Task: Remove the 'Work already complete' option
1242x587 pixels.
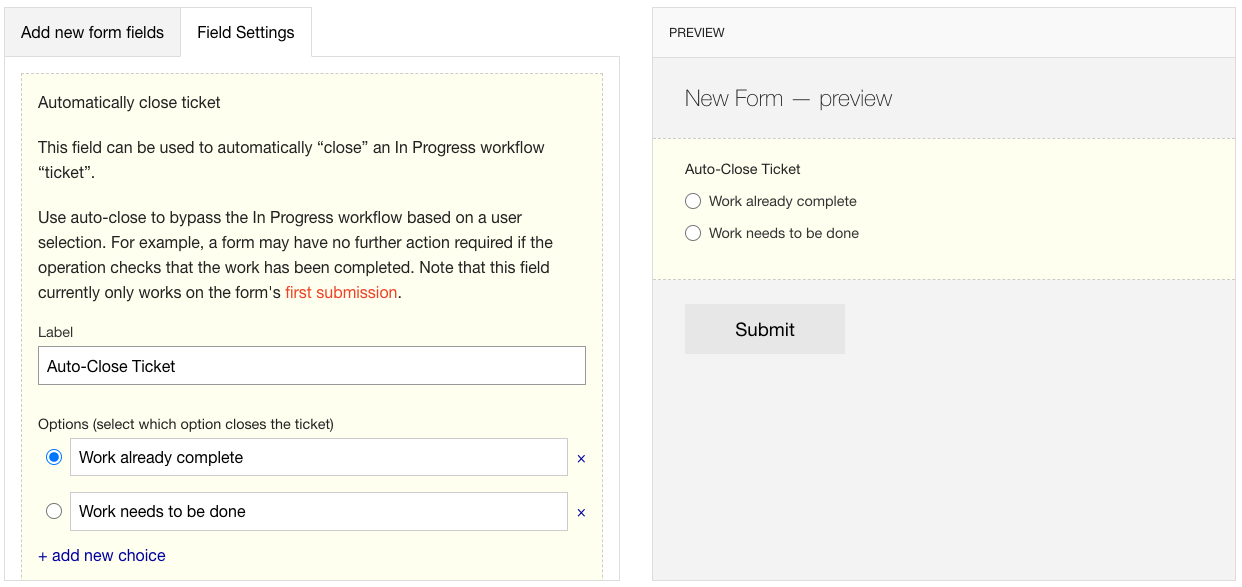Action: click(581, 459)
